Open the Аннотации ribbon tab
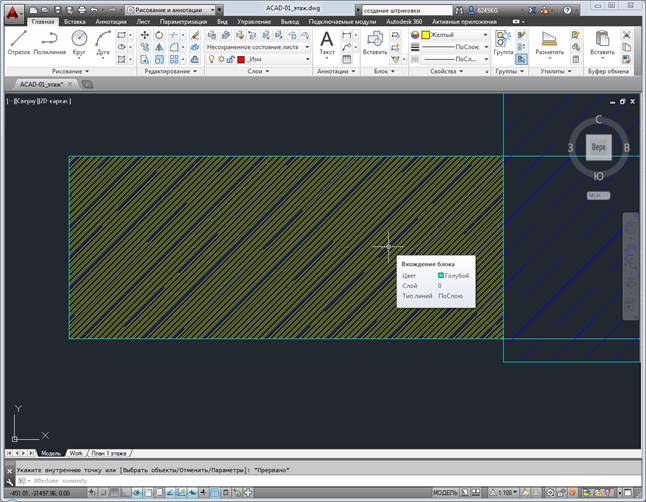The width and height of the screenshot is (646, 502). [111, 21]
